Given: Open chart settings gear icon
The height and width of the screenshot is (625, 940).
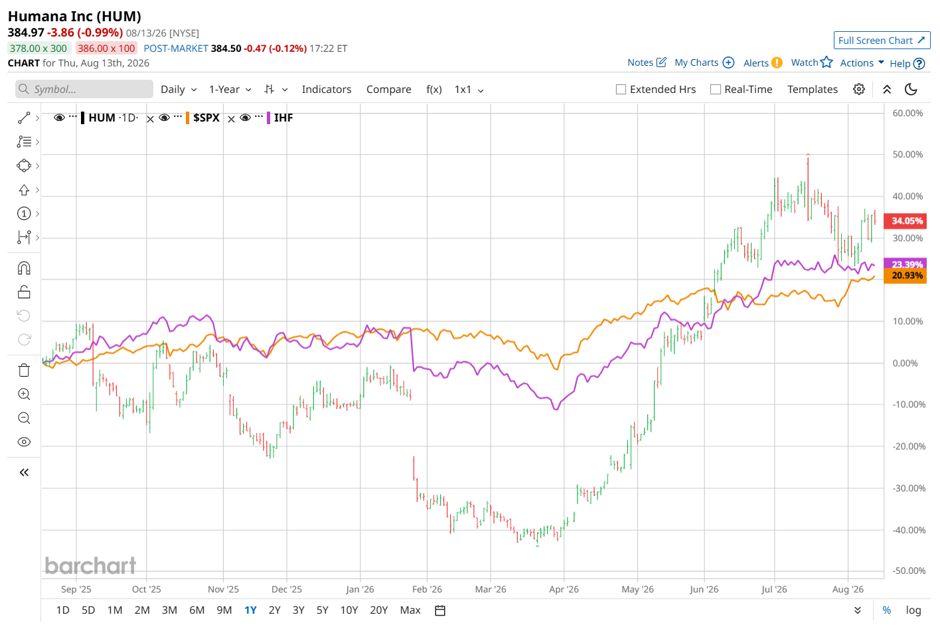Looking at the screenshot, I should (859, 89).
